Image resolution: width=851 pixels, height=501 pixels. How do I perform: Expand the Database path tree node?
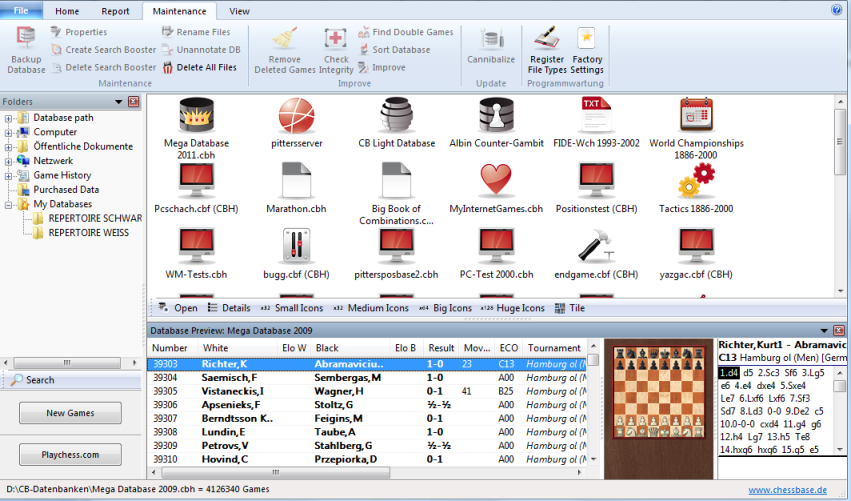click(x=8, y=118)
